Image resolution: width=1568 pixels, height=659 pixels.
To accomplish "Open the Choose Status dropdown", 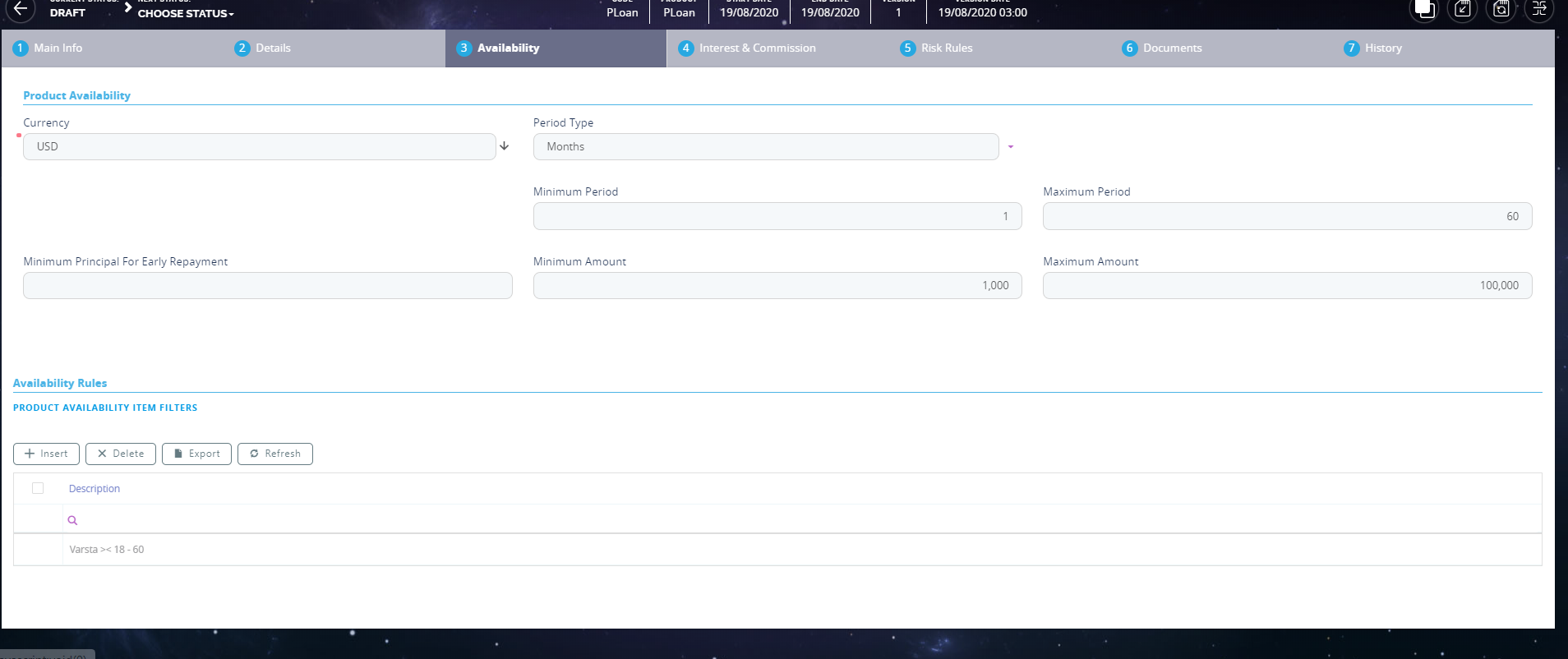I will click(186, 14).
